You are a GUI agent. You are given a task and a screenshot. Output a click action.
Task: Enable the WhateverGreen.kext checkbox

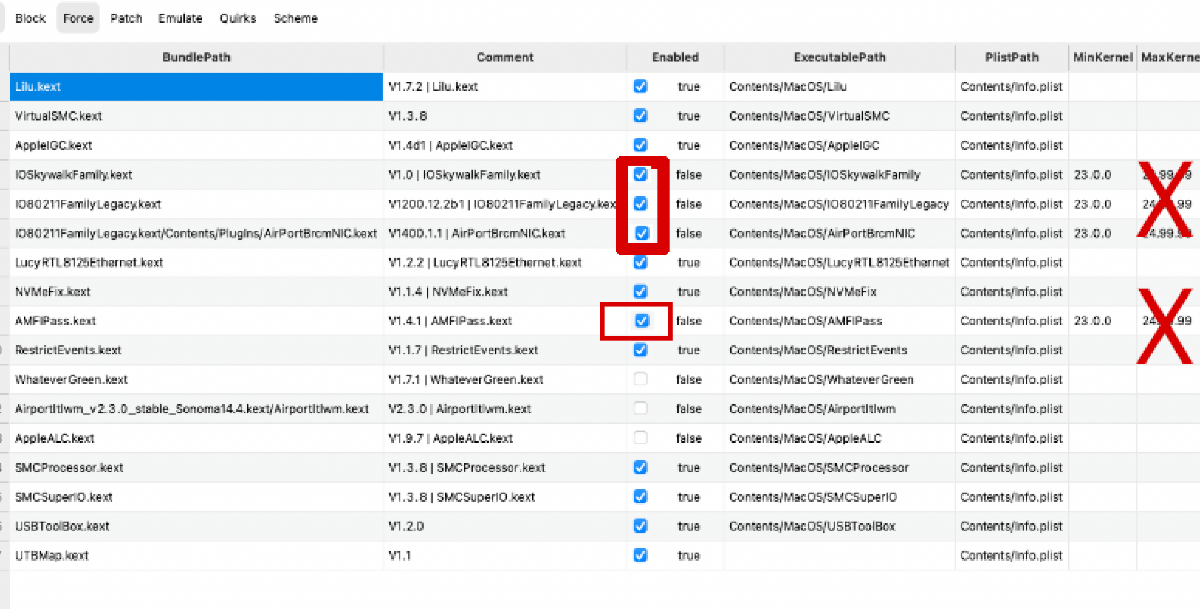click(x=640, y=379)
